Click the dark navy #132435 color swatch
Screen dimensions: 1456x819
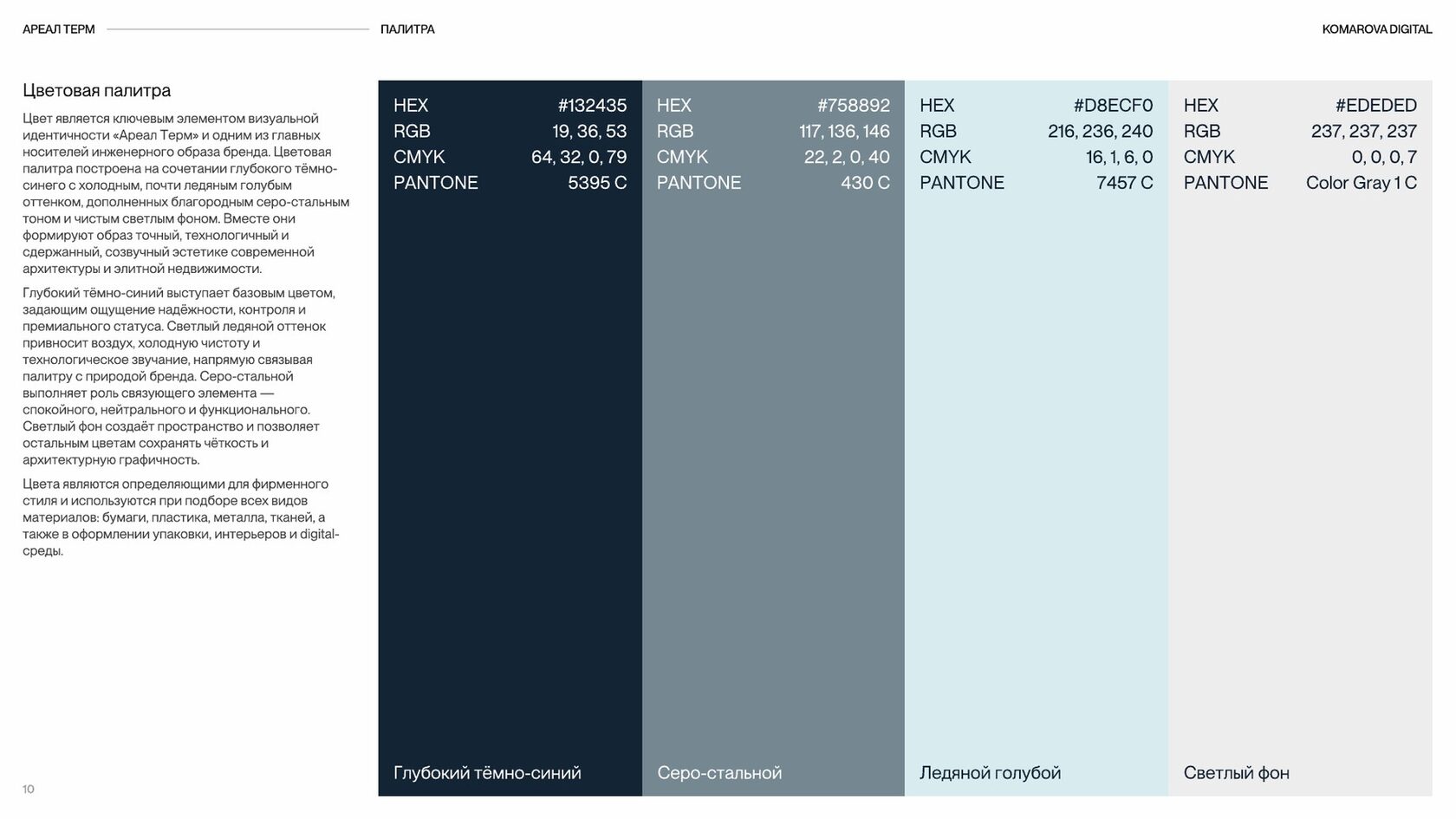coord(510,438)
